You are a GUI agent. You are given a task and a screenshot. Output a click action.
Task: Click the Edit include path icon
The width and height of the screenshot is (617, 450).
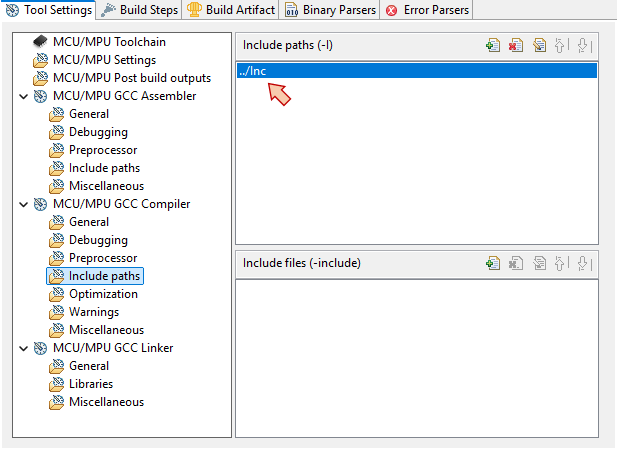(538, 46)
